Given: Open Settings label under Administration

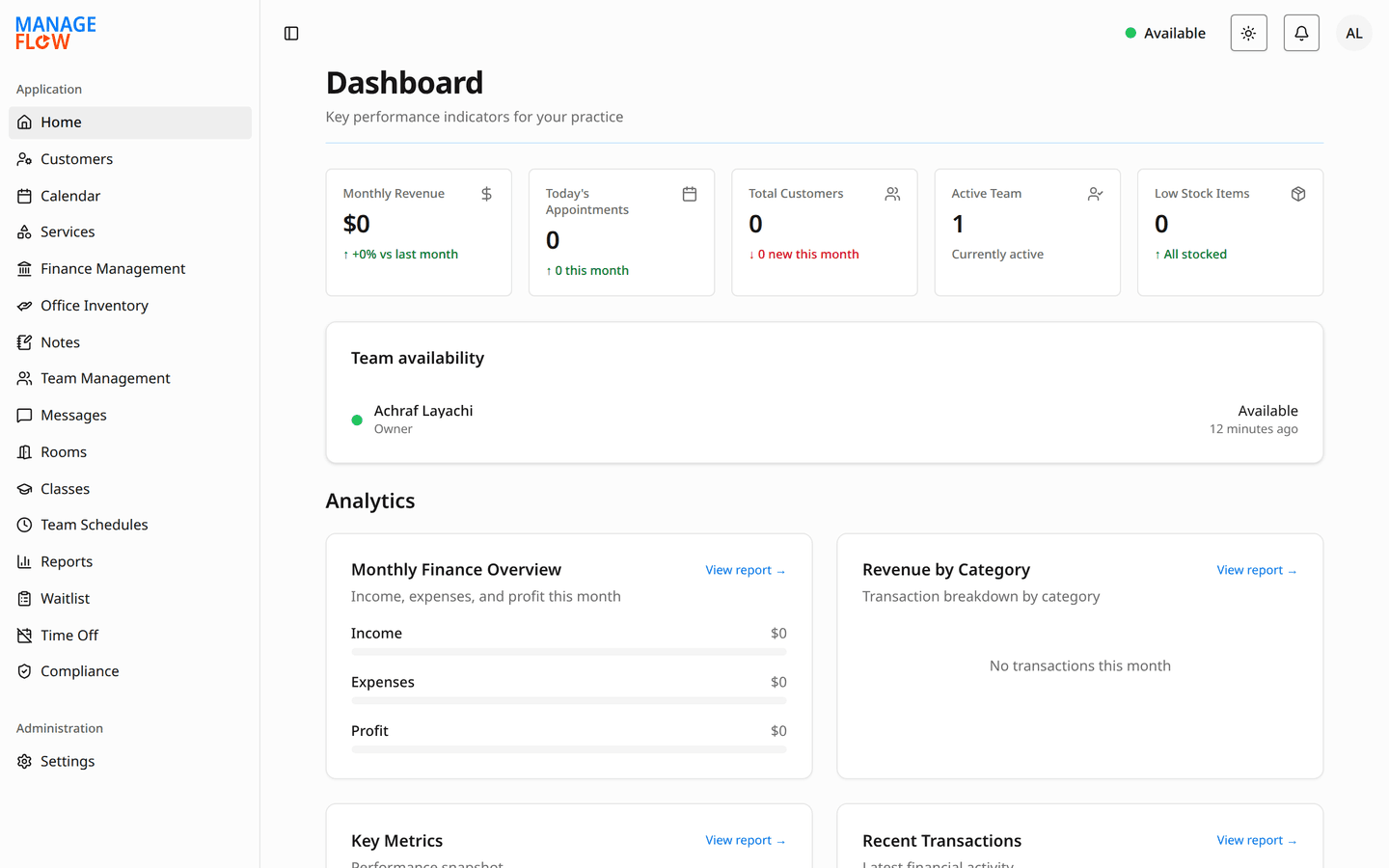Looking at the screenshot, I should pyautogui.click(x=68, y=762).
